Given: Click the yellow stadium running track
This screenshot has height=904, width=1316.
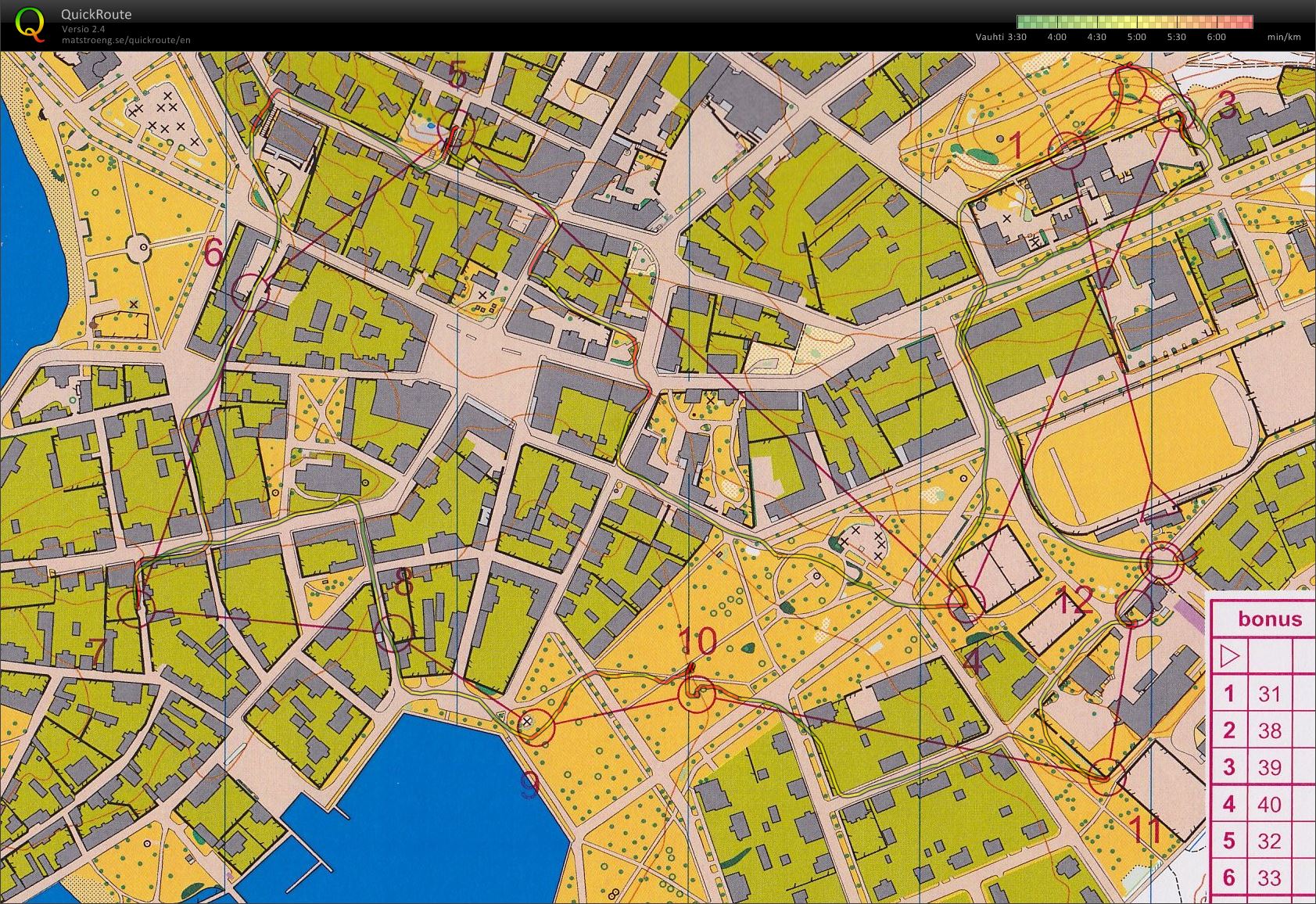Looking at the screenshot, I should (x=1142, y=450).
